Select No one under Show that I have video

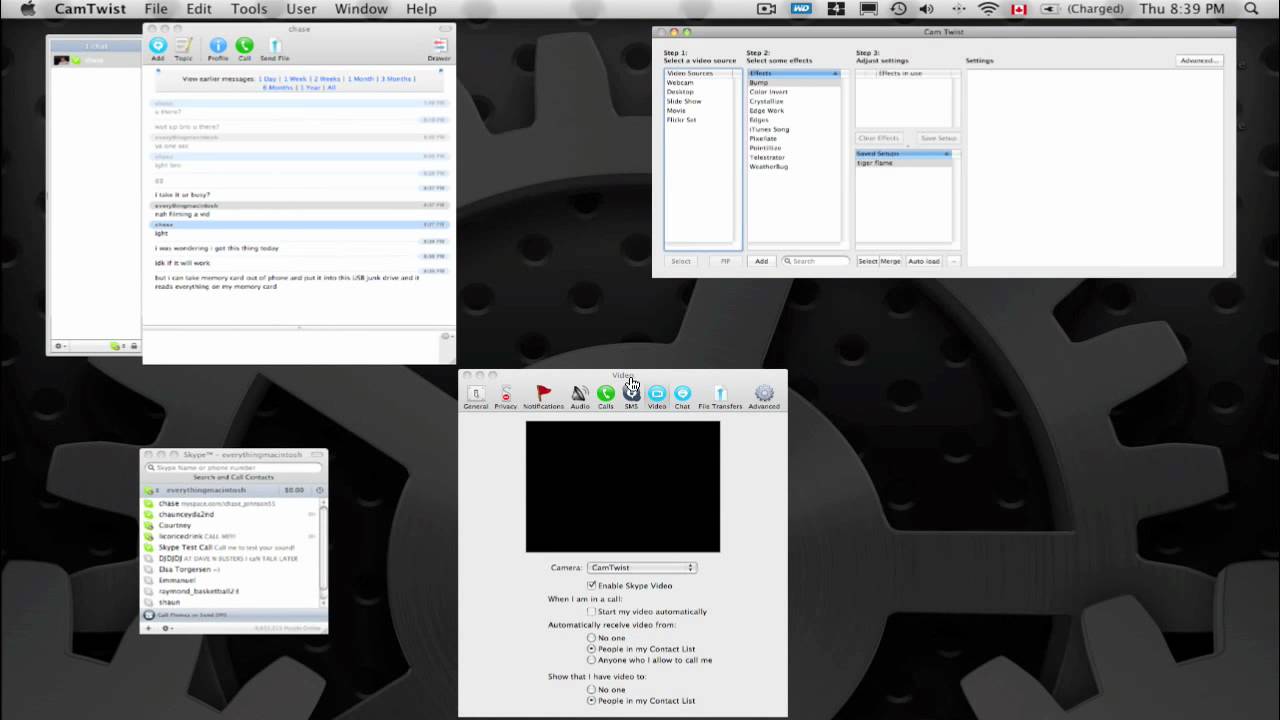[591, 689]
